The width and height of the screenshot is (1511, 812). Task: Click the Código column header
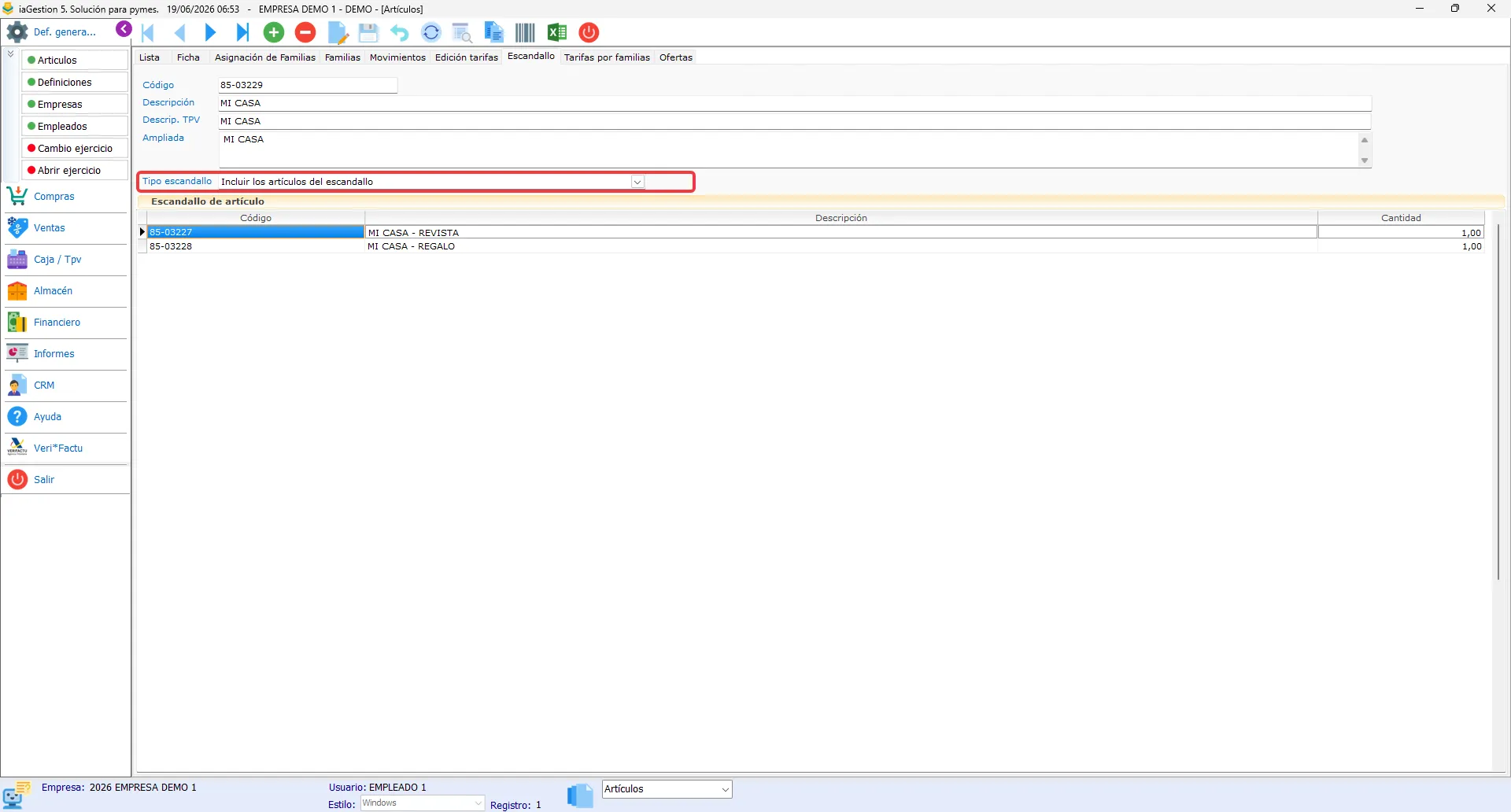pyautogui.click(x=256, y=218)
